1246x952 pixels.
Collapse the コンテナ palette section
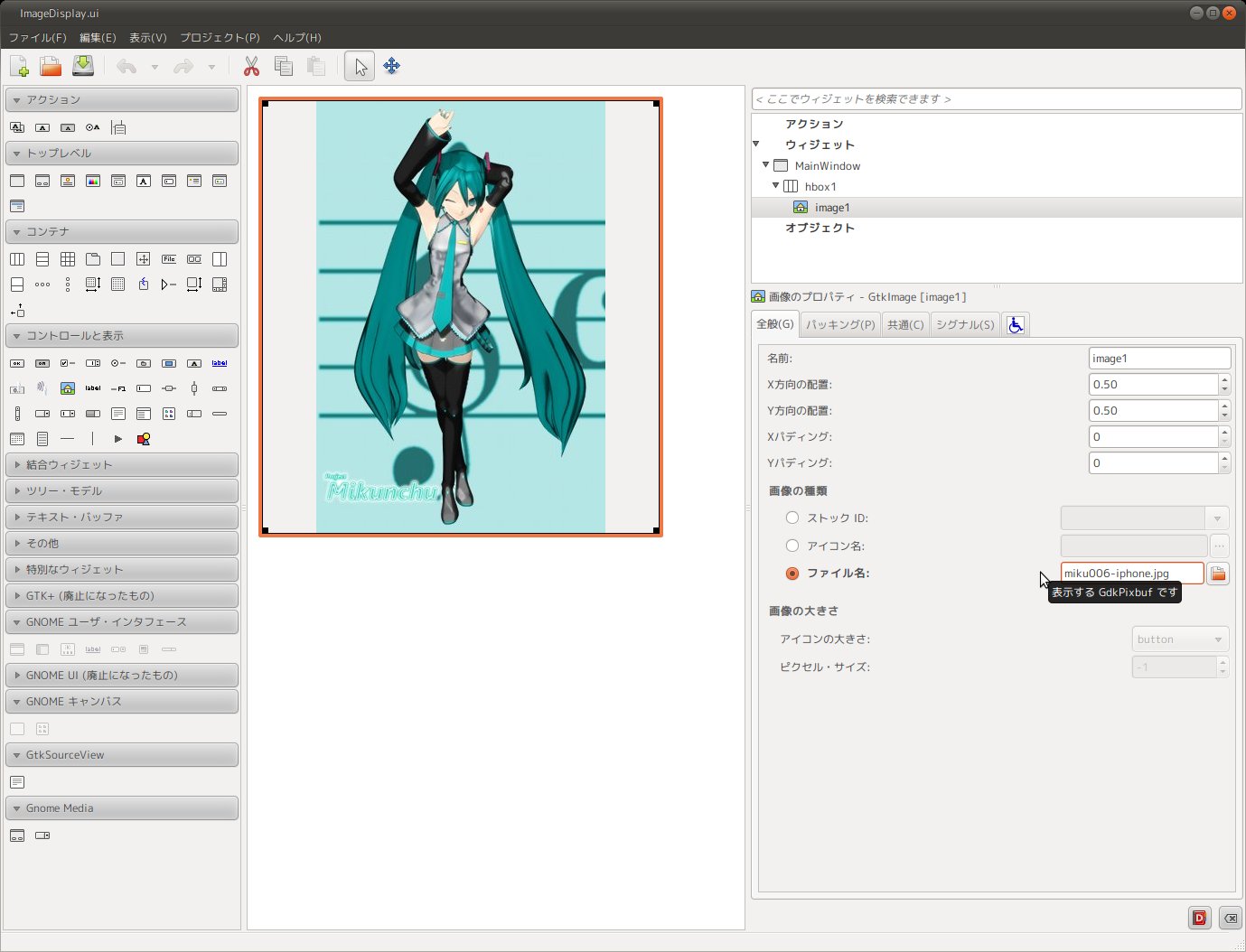click(x=122, y=232)
